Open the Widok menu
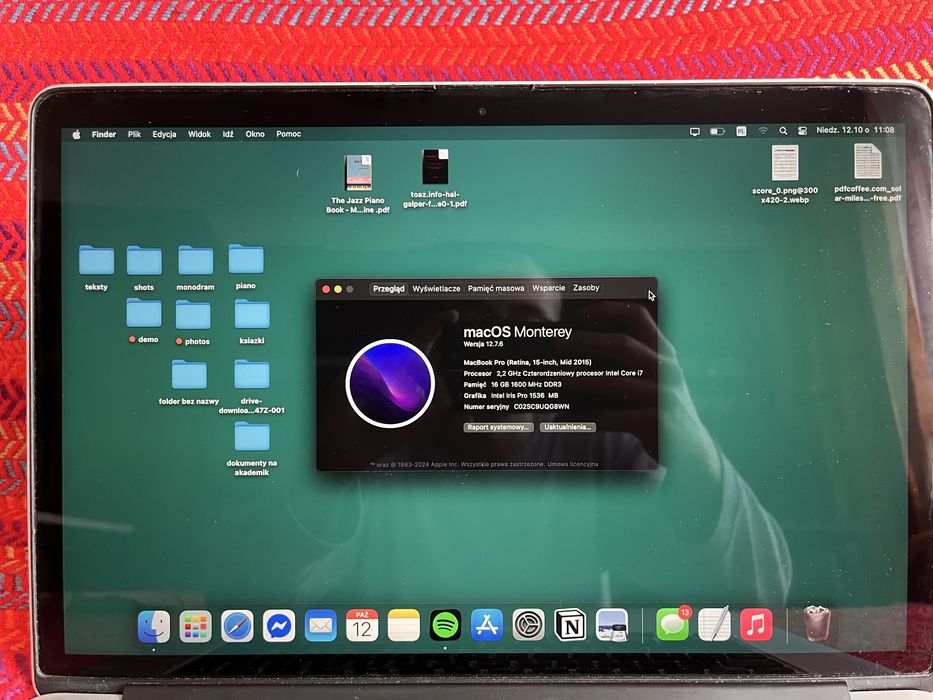 tap(199, 135)
